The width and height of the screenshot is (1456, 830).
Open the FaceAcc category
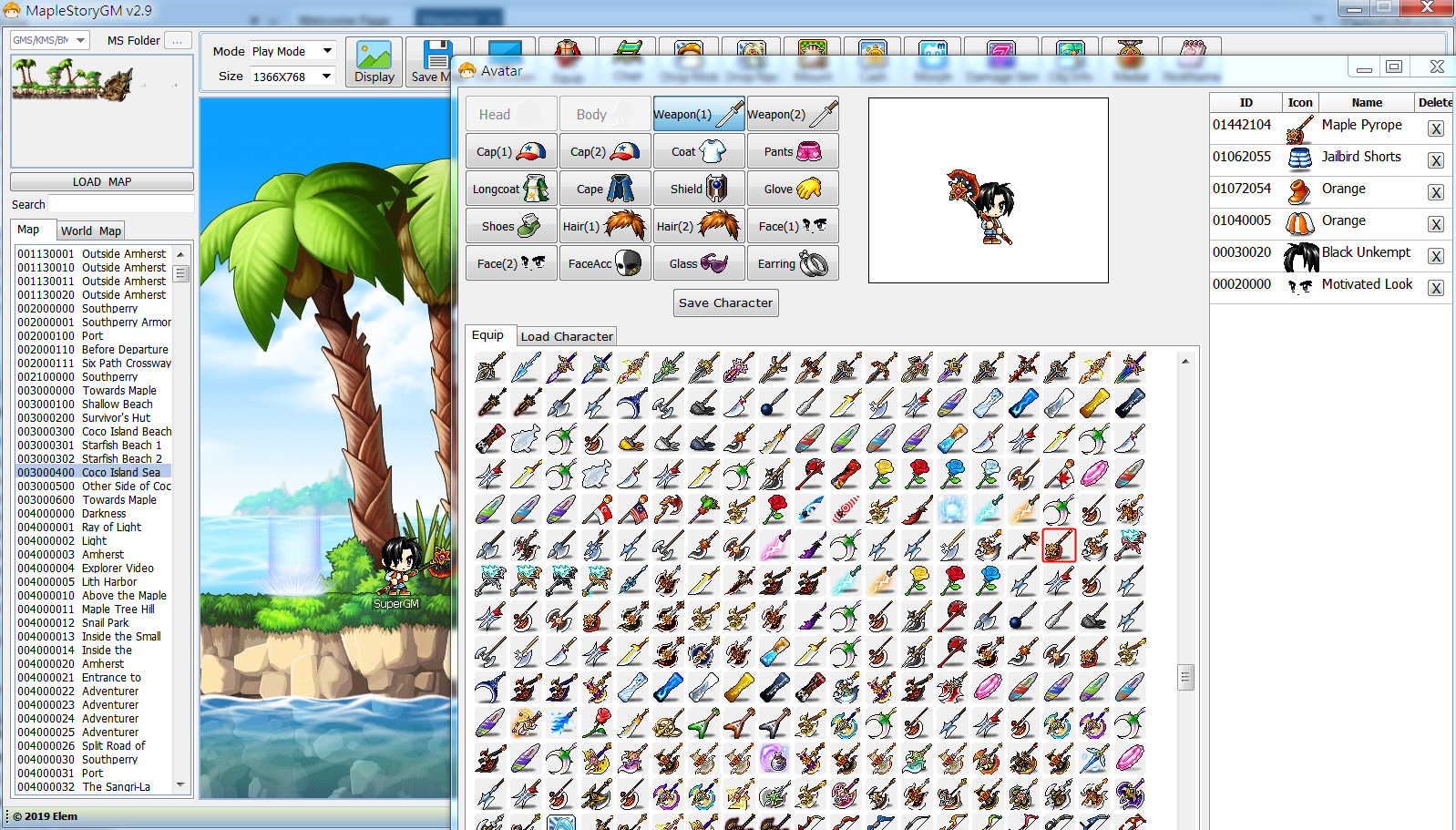(x=605, y=263)
